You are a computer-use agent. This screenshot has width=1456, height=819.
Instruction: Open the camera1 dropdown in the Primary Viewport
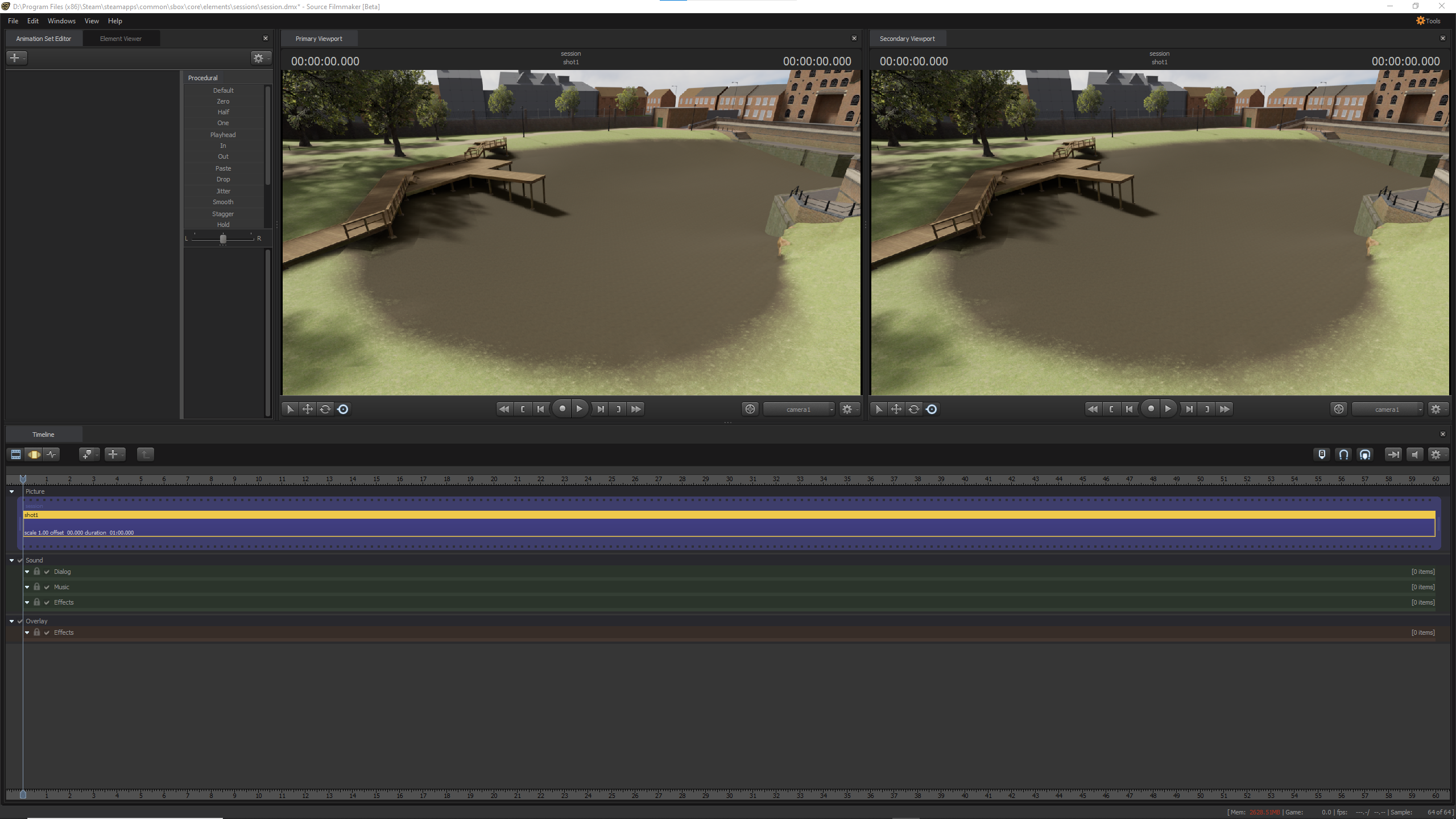pyautogui.click(x=799, y=409)
